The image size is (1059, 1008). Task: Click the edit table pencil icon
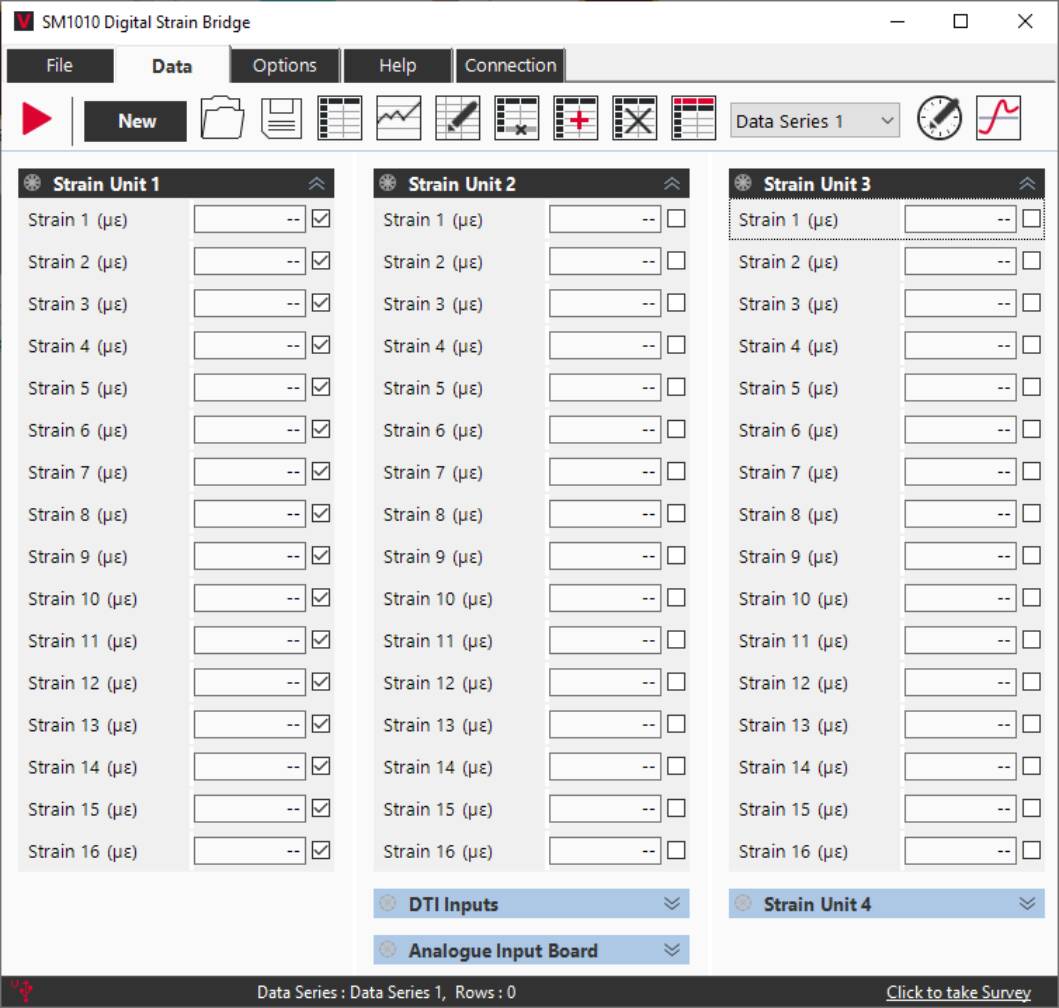(457, 119)
